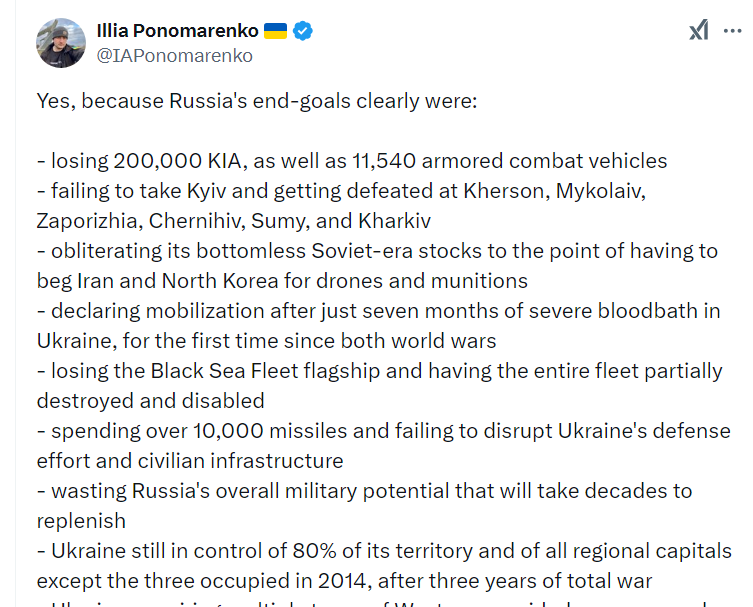The width and height of the screenshot is (753, 607).
Task: Click the line about bottomless Soviet-era stocks
Action: pyautogui.click(x=377, y=251)
